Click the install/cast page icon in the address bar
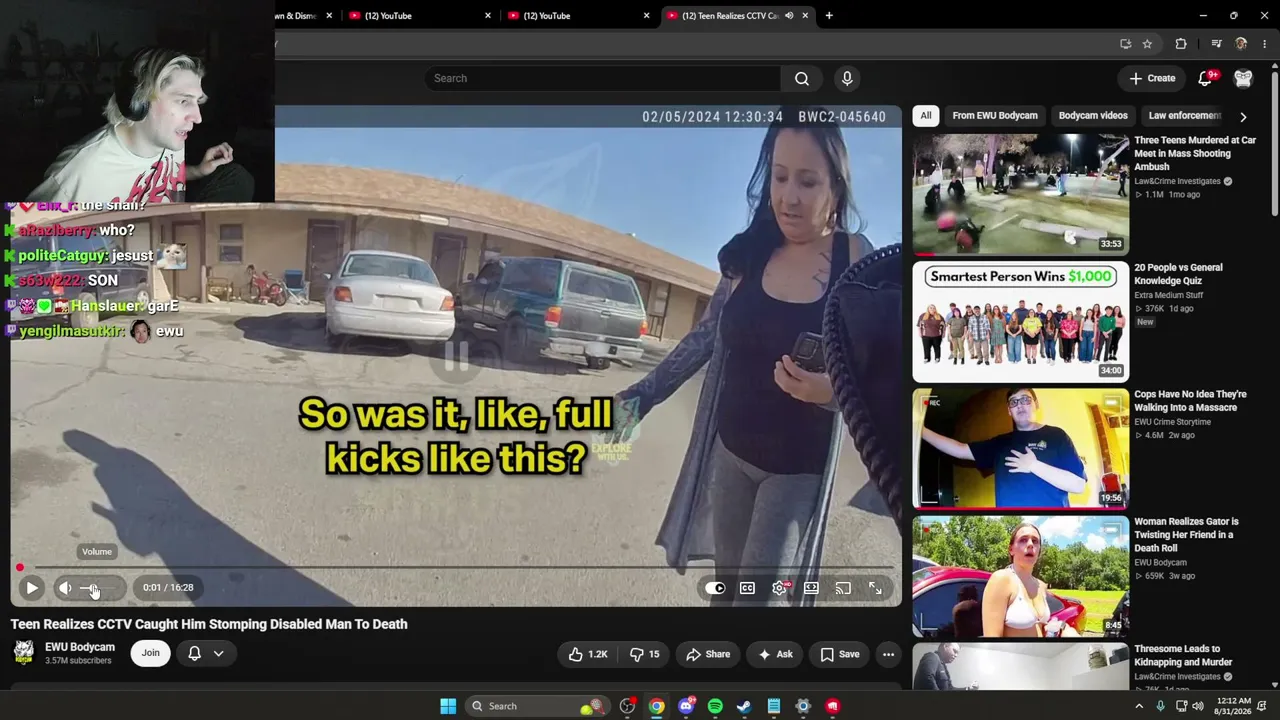1280x720 pixels. (1126, 44)
